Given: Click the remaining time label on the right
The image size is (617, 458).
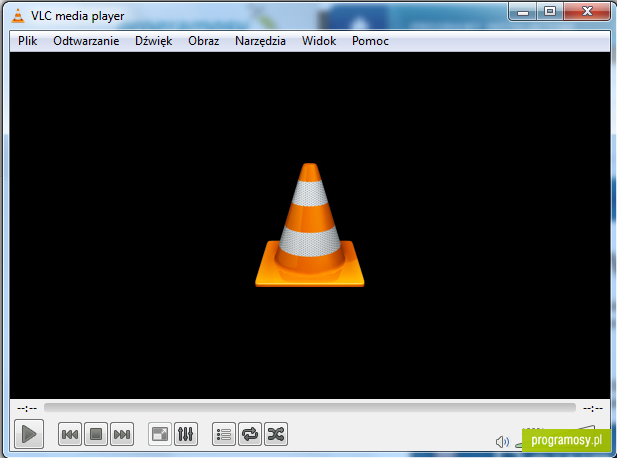Looking at the screenshot, I should [x=593, y=408].
